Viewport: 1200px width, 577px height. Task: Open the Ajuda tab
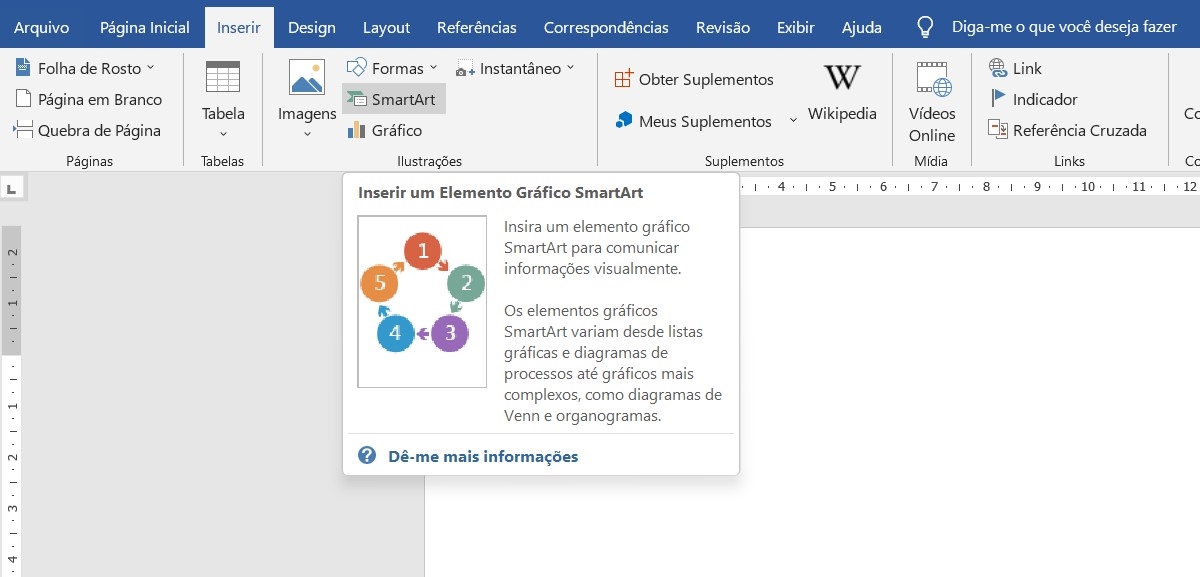tap(861, 28)
